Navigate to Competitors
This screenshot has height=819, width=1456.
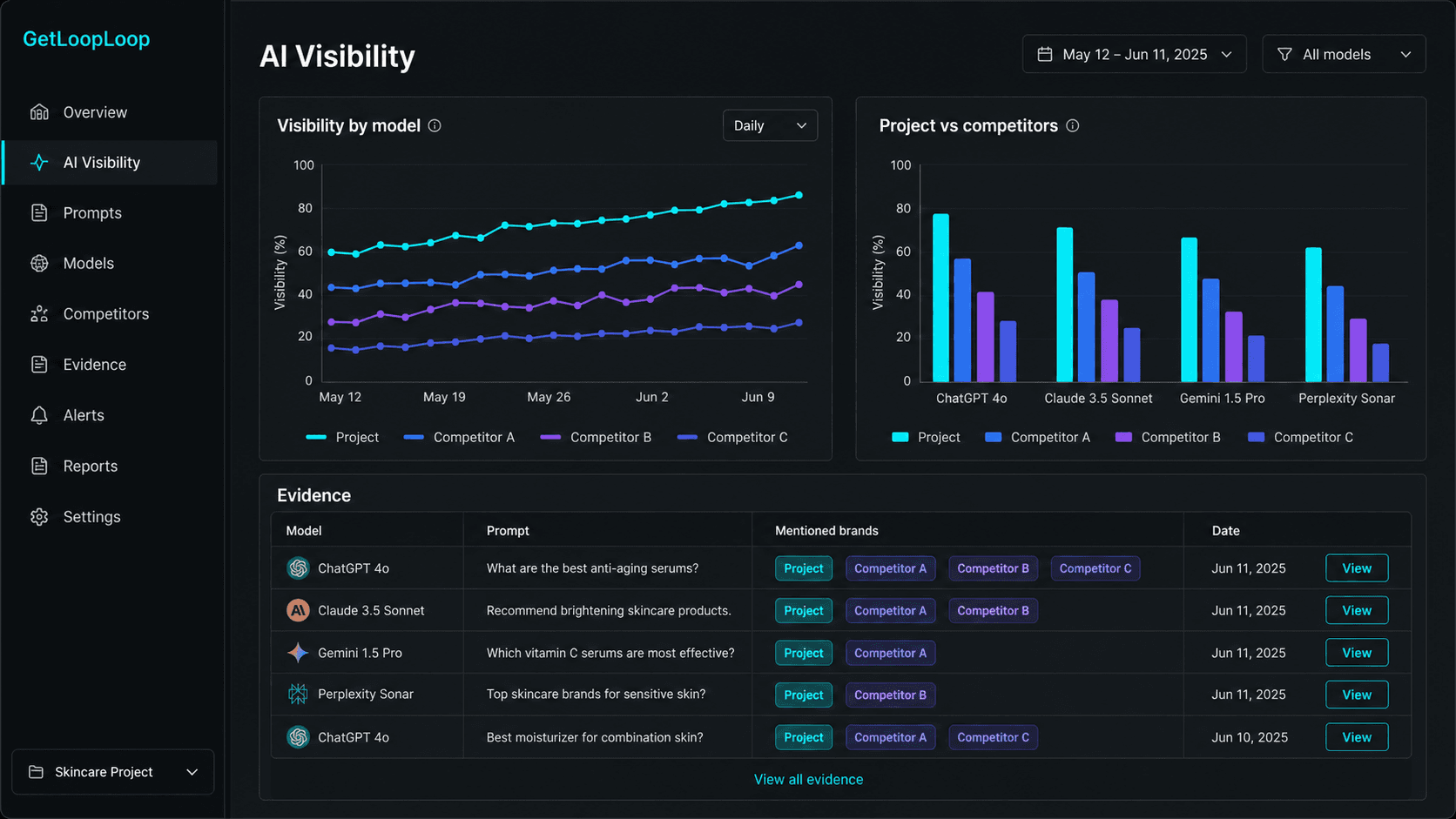click(x=110, y=314)
